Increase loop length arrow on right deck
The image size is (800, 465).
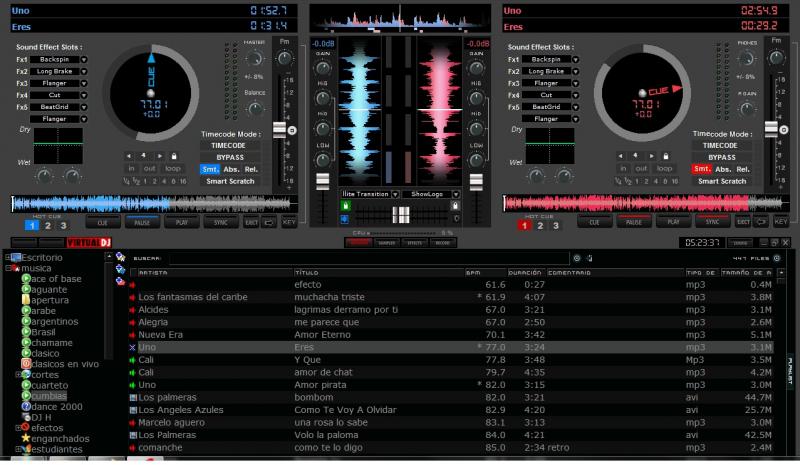652,156
